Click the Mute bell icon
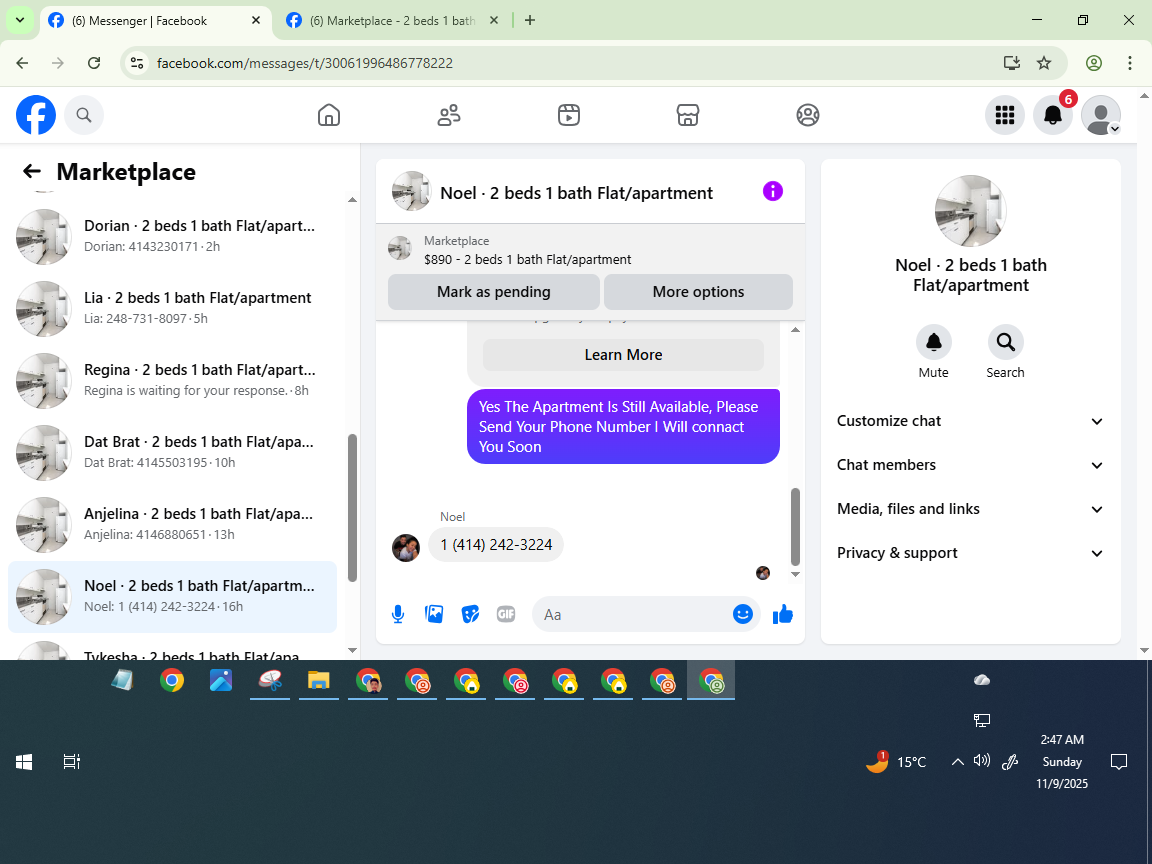 (933, 342)
